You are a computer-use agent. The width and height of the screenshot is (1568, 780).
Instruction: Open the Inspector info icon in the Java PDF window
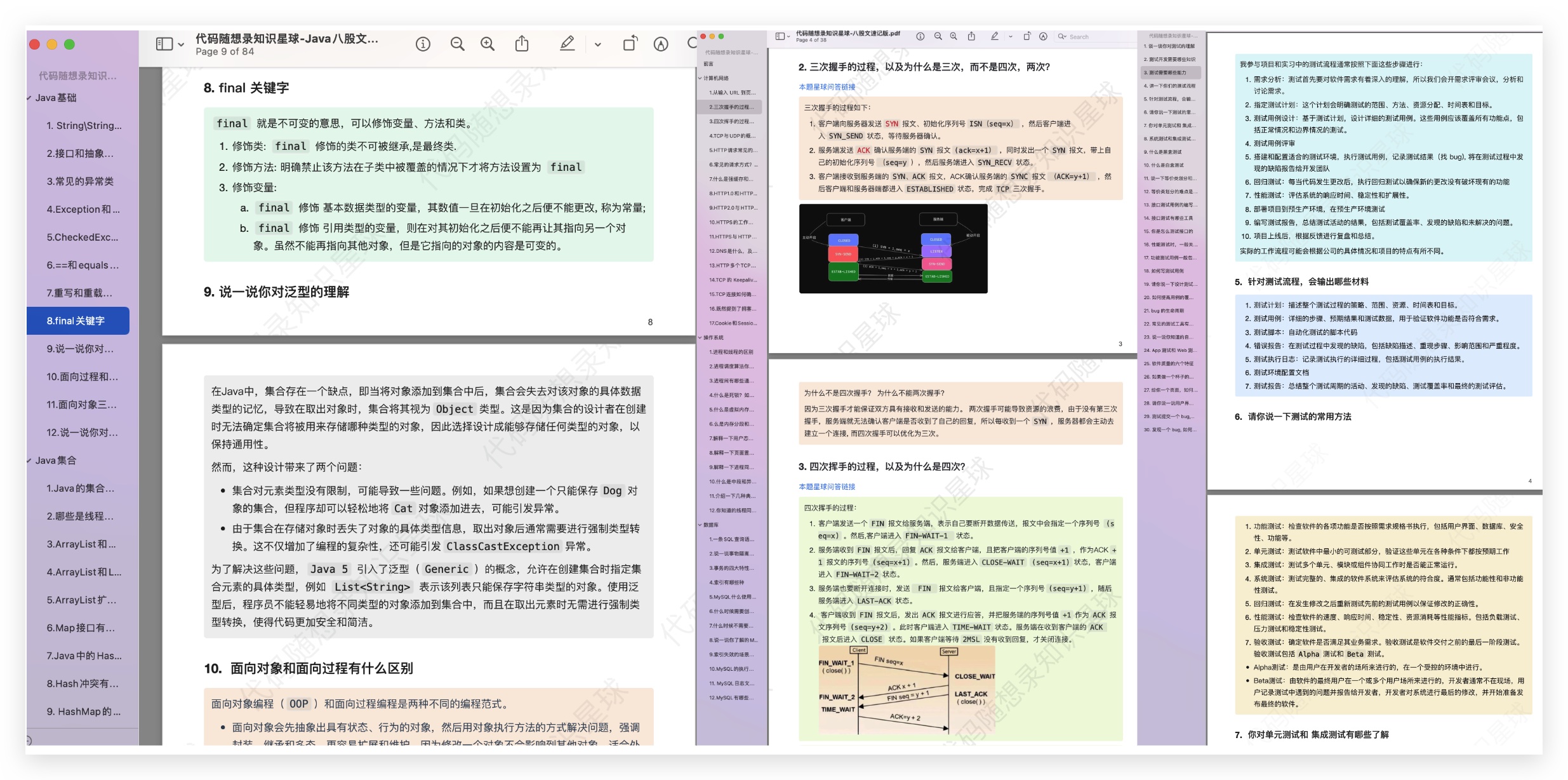(x=423, y=44)
